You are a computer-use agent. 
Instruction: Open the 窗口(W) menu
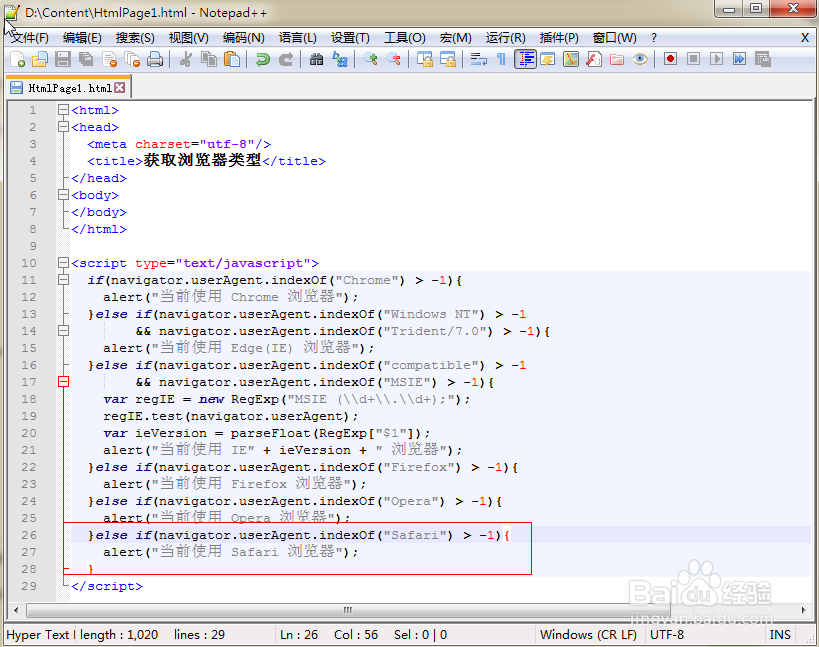(615, 38)
